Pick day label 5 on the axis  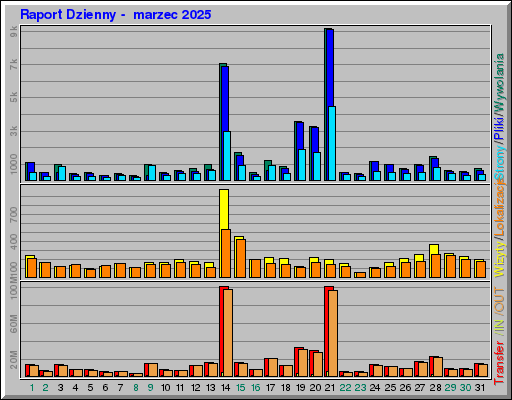click(90, 388)
